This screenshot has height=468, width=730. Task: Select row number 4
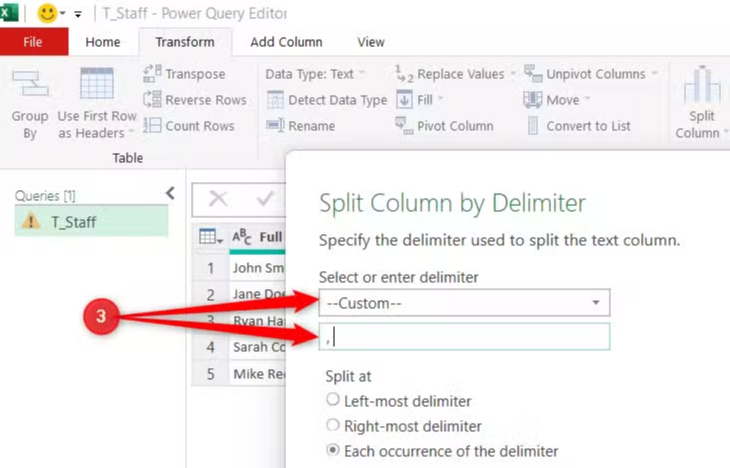pyautogui.click(x=210, y=347)
